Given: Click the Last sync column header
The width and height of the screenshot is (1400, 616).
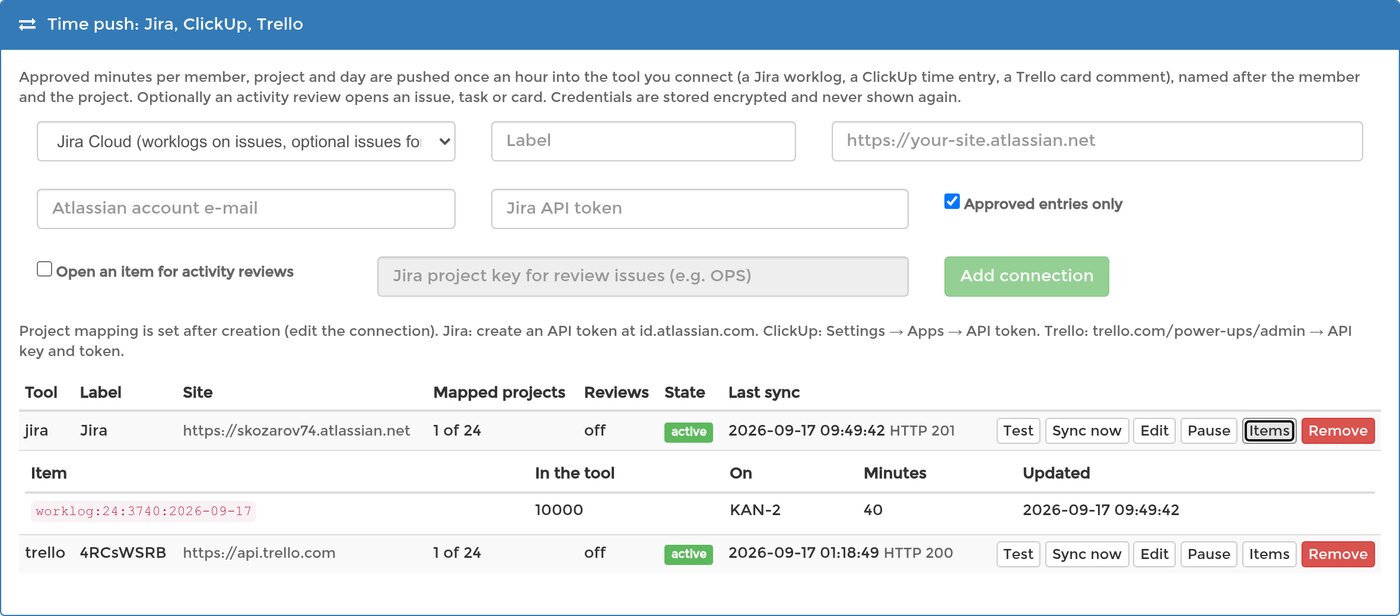Looking at the screenshot, I should [x=764, y=392].
